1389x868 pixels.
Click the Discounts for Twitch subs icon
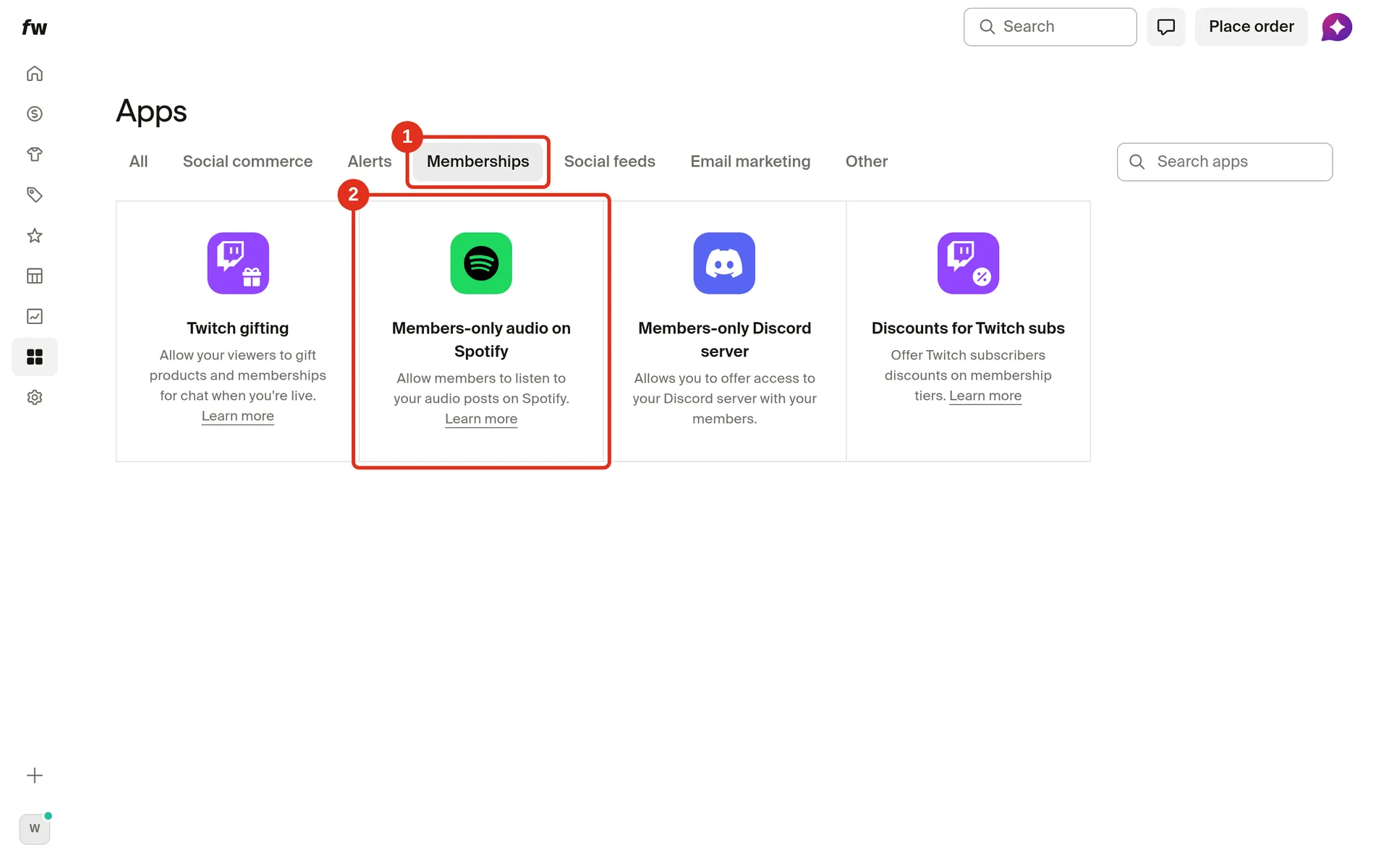968,263
